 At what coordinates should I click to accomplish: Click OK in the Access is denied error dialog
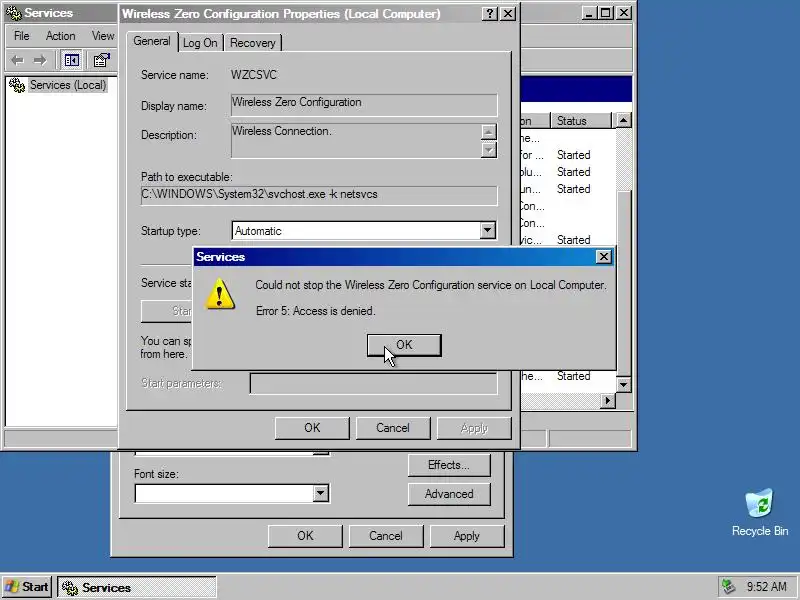(x=404, y=345)
